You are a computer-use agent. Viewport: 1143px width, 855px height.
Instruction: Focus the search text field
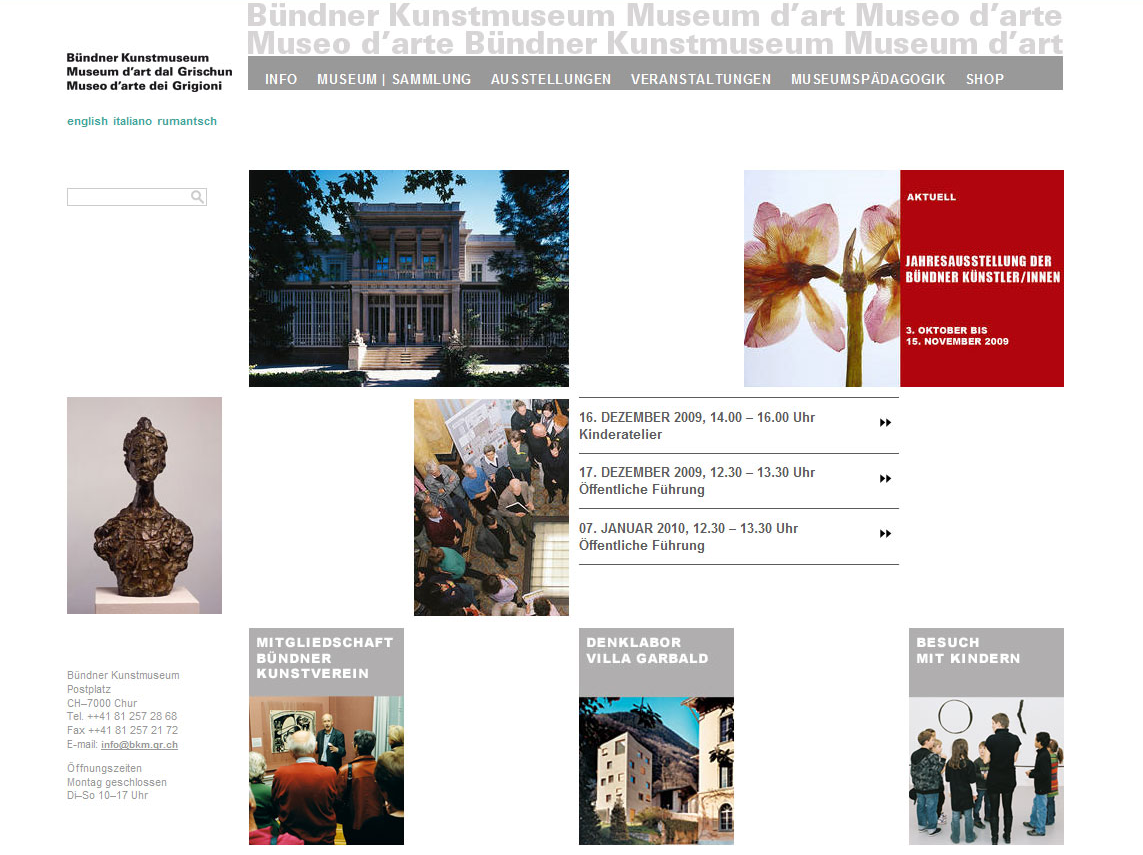pyautogui.click(x=128, y=197)
